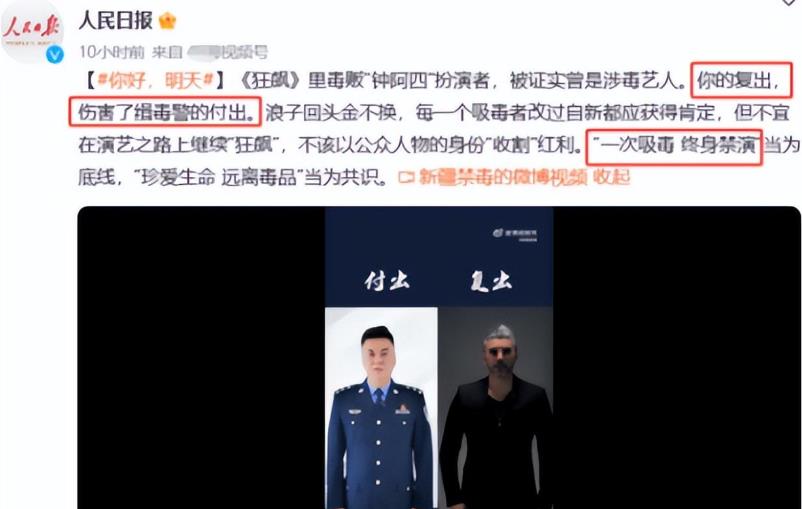Play the embedded video
This screenshot has width=802, height=509.
[439, 358]
